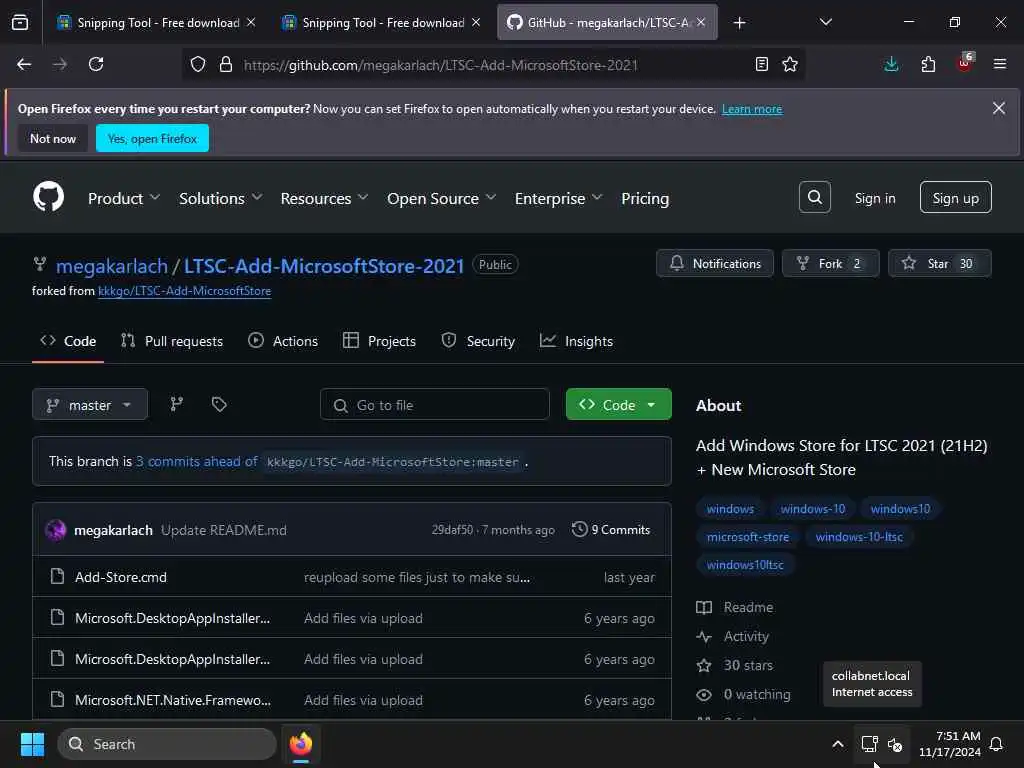Click megakarlach's avatar in commit row

(x=56, y=530)
